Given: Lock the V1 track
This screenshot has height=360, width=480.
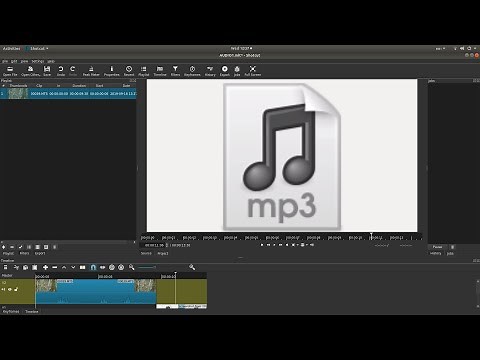Looking at the screenshot, I should (16, 289).
